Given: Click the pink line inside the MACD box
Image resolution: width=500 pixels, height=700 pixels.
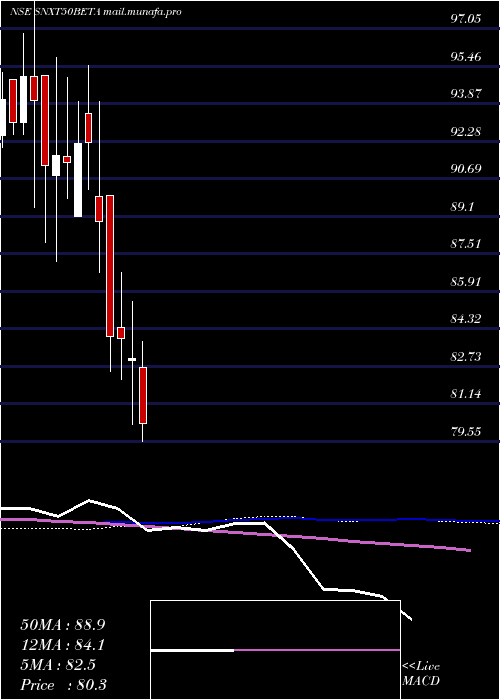Looking at the screenshot, I should coord(317,650).
